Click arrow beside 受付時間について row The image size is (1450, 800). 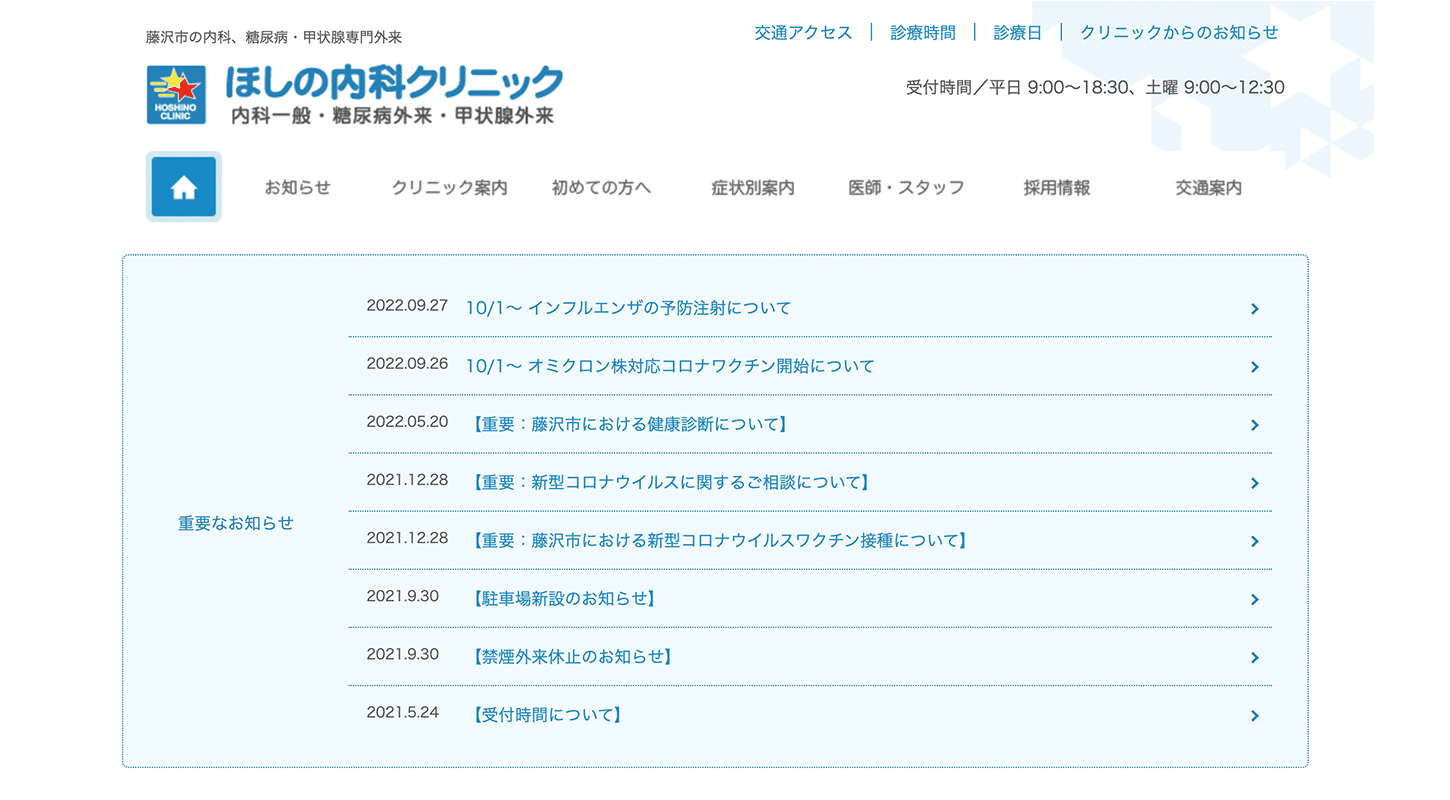click(1254, 716)
